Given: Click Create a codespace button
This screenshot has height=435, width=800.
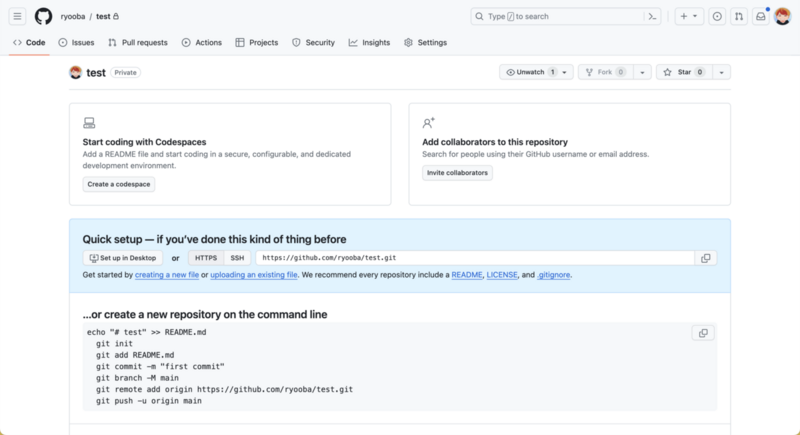Looking at the screenshot, I should pos(119,184).
